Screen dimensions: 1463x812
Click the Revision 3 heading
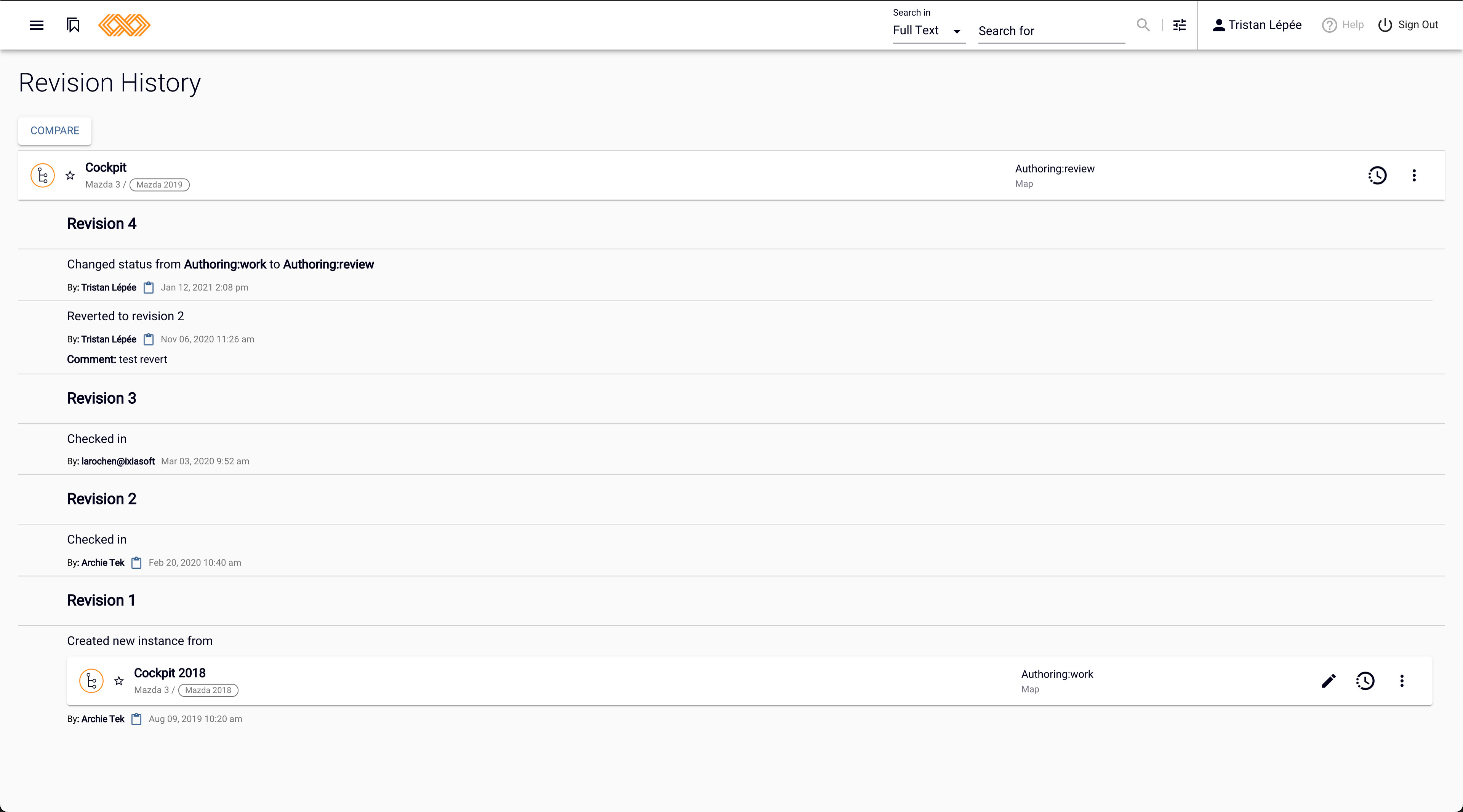[x=102, y=398]
